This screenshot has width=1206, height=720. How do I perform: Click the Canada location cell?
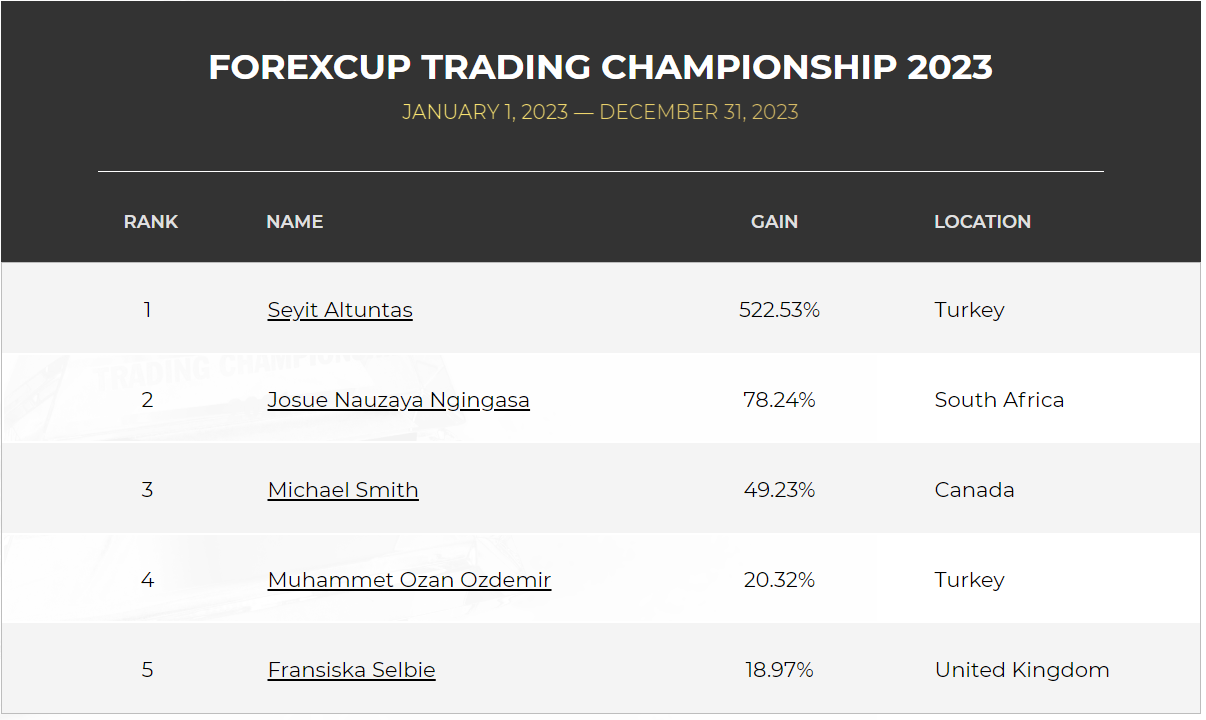pos(974,490)
